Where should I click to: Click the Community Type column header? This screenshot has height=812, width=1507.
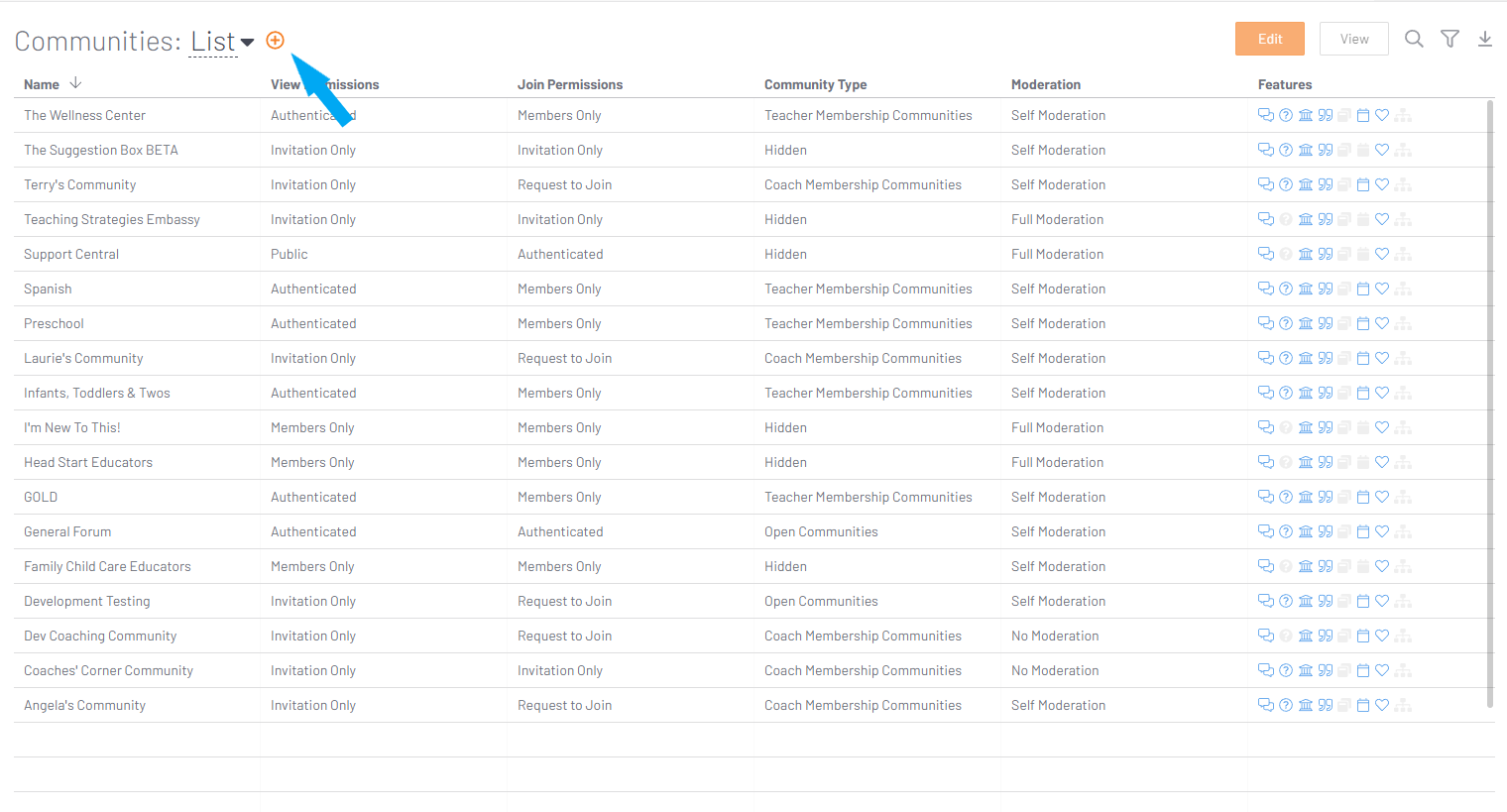[x=815, y=84]
